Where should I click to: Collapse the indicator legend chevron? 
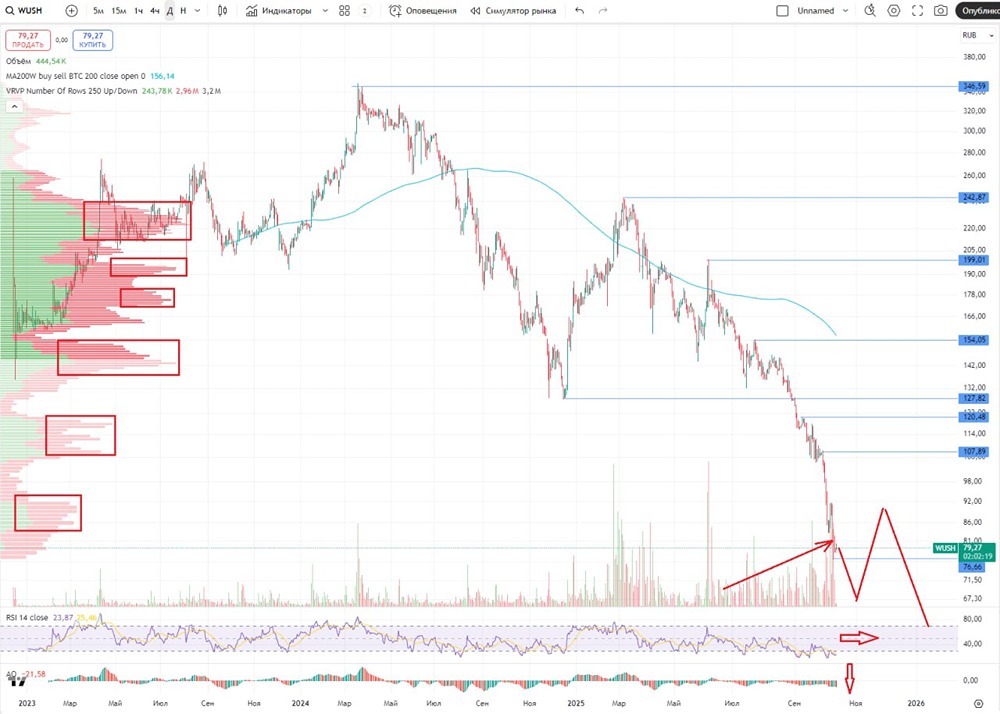click(14, 106)
